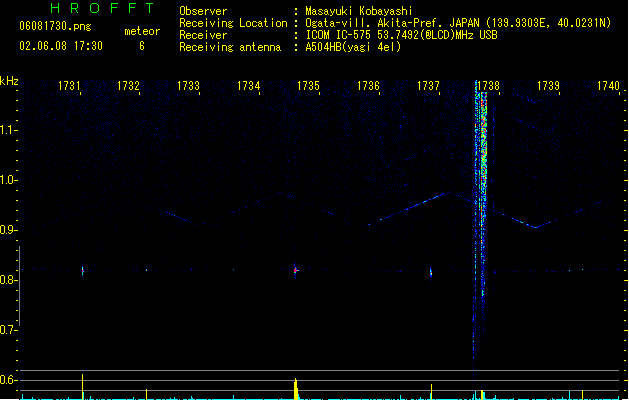Viewport: 629px width, 400px height.
Task: Click the yellow power spike below 1737
Action: tap(431, 392)
